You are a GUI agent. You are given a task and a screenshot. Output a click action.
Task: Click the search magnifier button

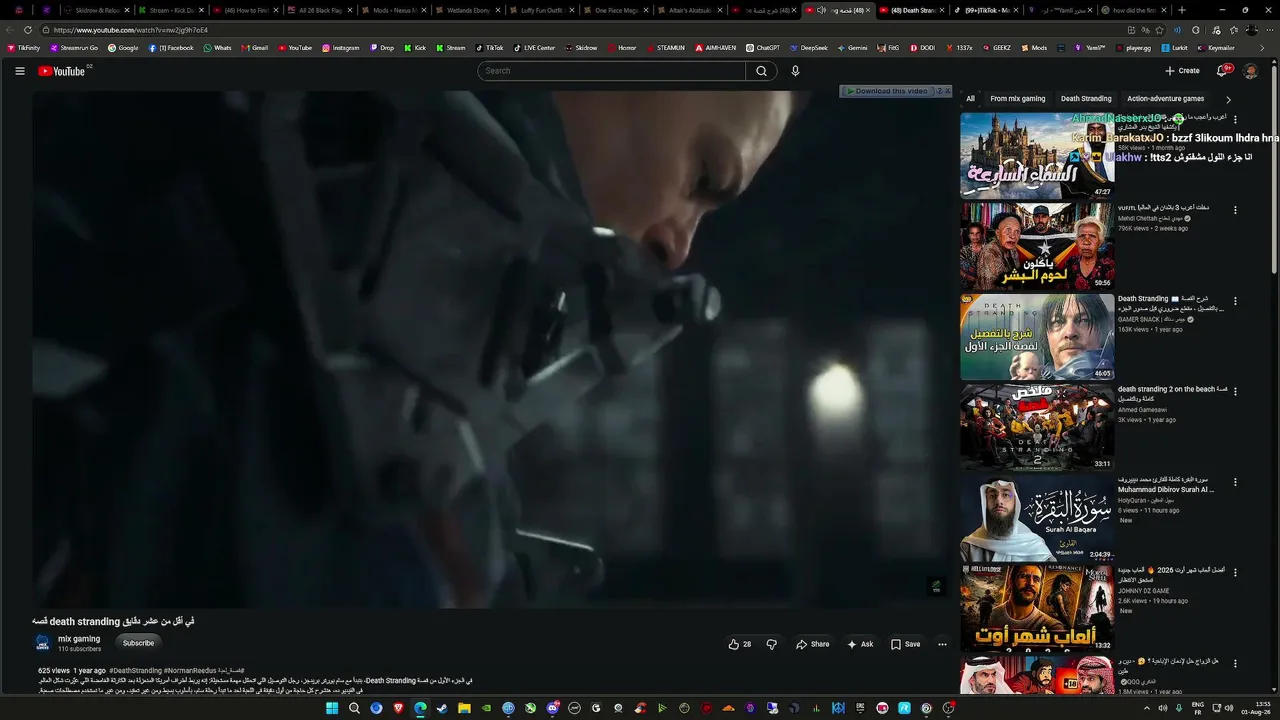pyautogui.click(x=761, y=71)
